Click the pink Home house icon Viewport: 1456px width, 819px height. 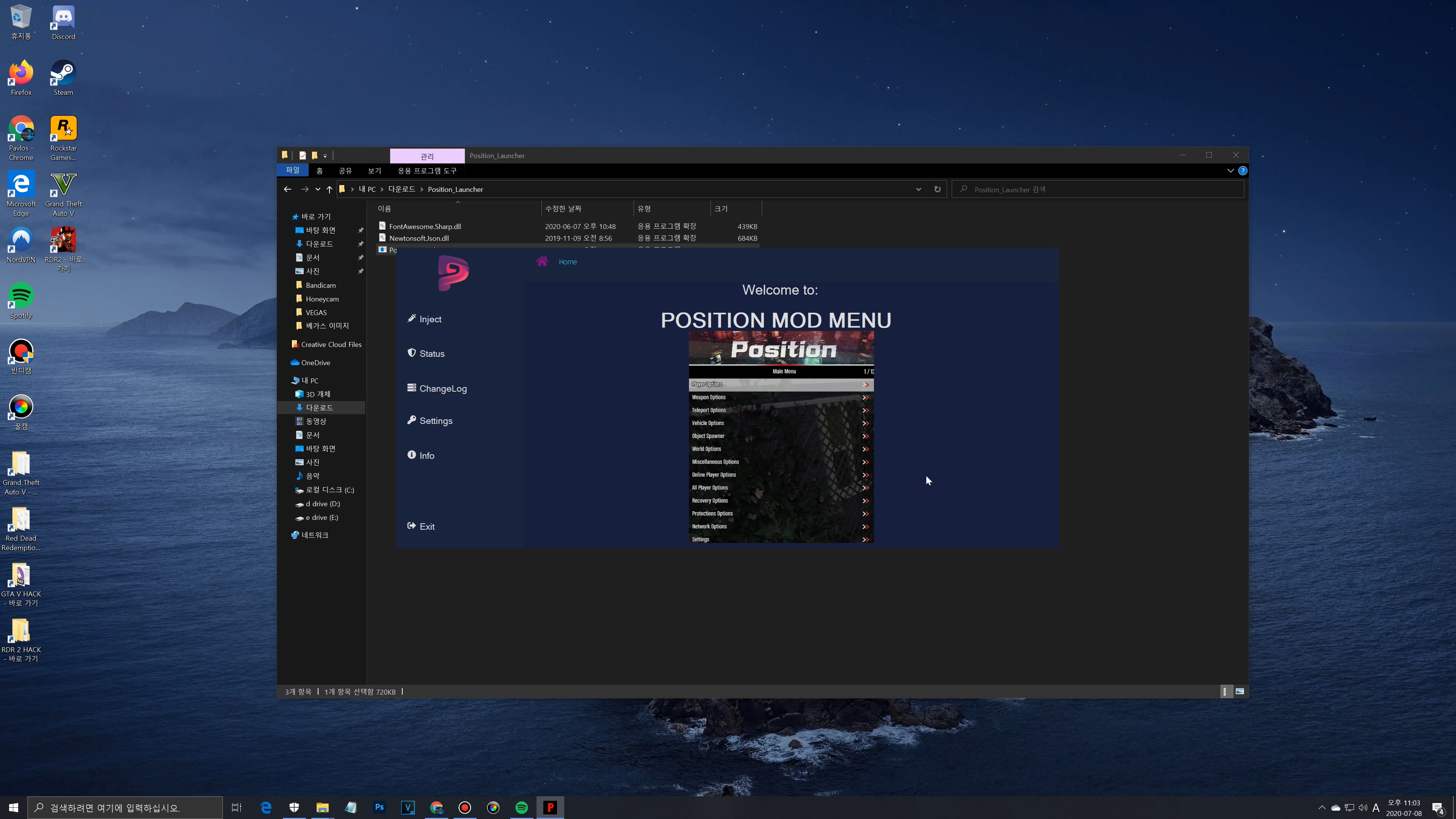click(x=542, y=261)
